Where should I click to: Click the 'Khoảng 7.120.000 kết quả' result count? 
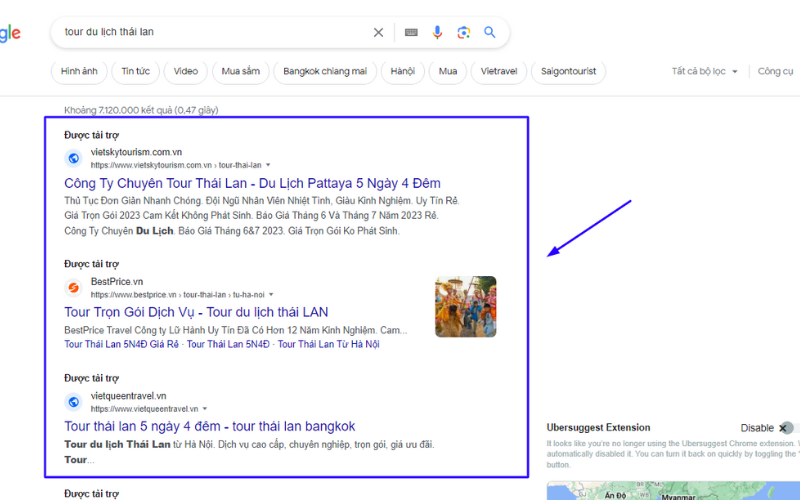(141, 110)
